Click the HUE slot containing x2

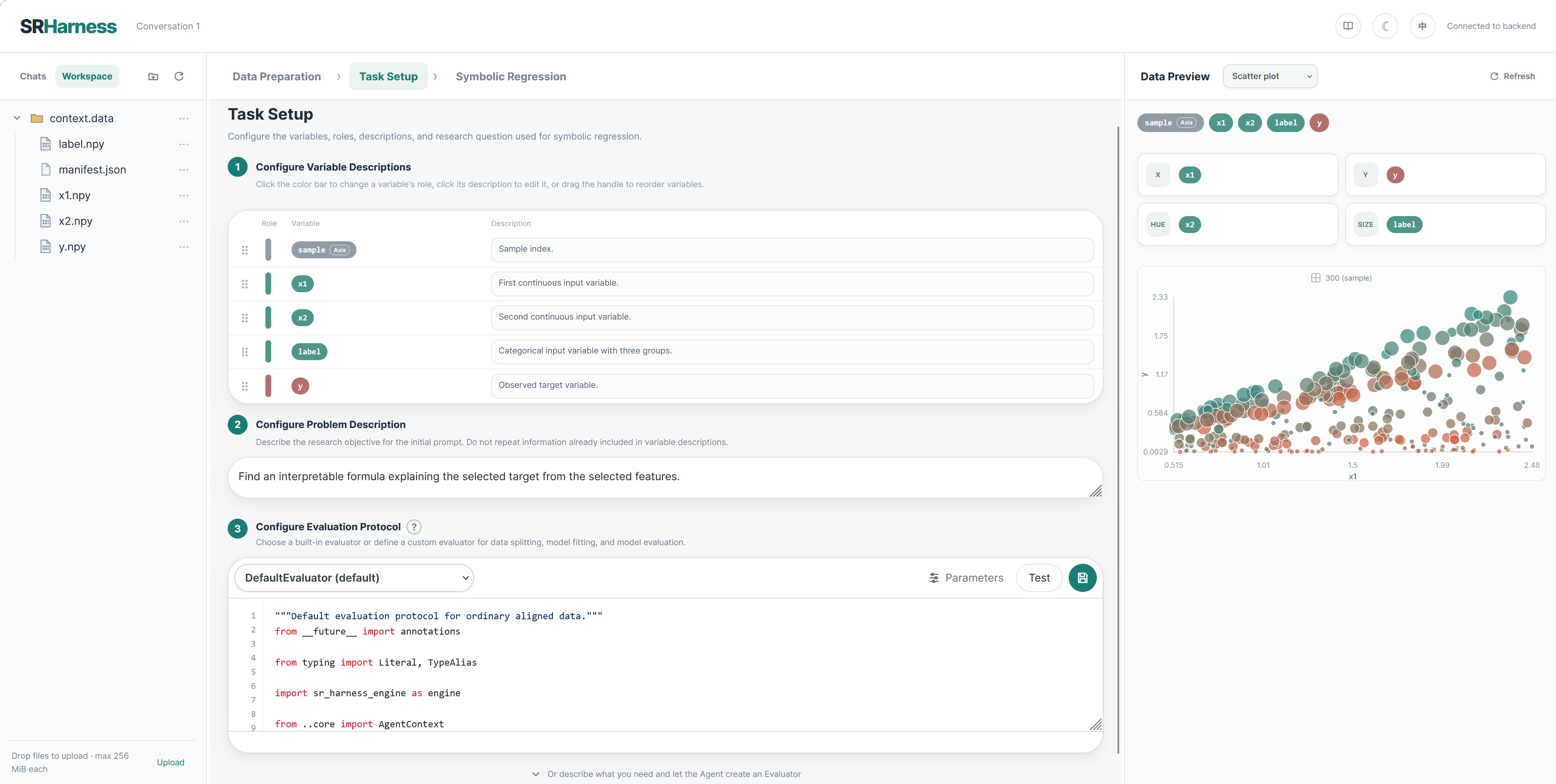tap(1237, 225)
